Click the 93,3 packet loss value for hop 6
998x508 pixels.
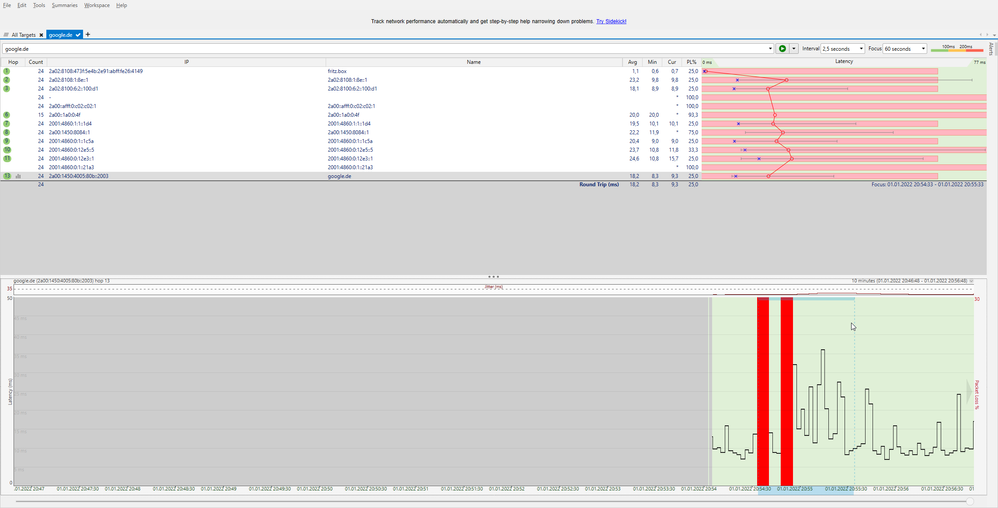coord(692,115)
